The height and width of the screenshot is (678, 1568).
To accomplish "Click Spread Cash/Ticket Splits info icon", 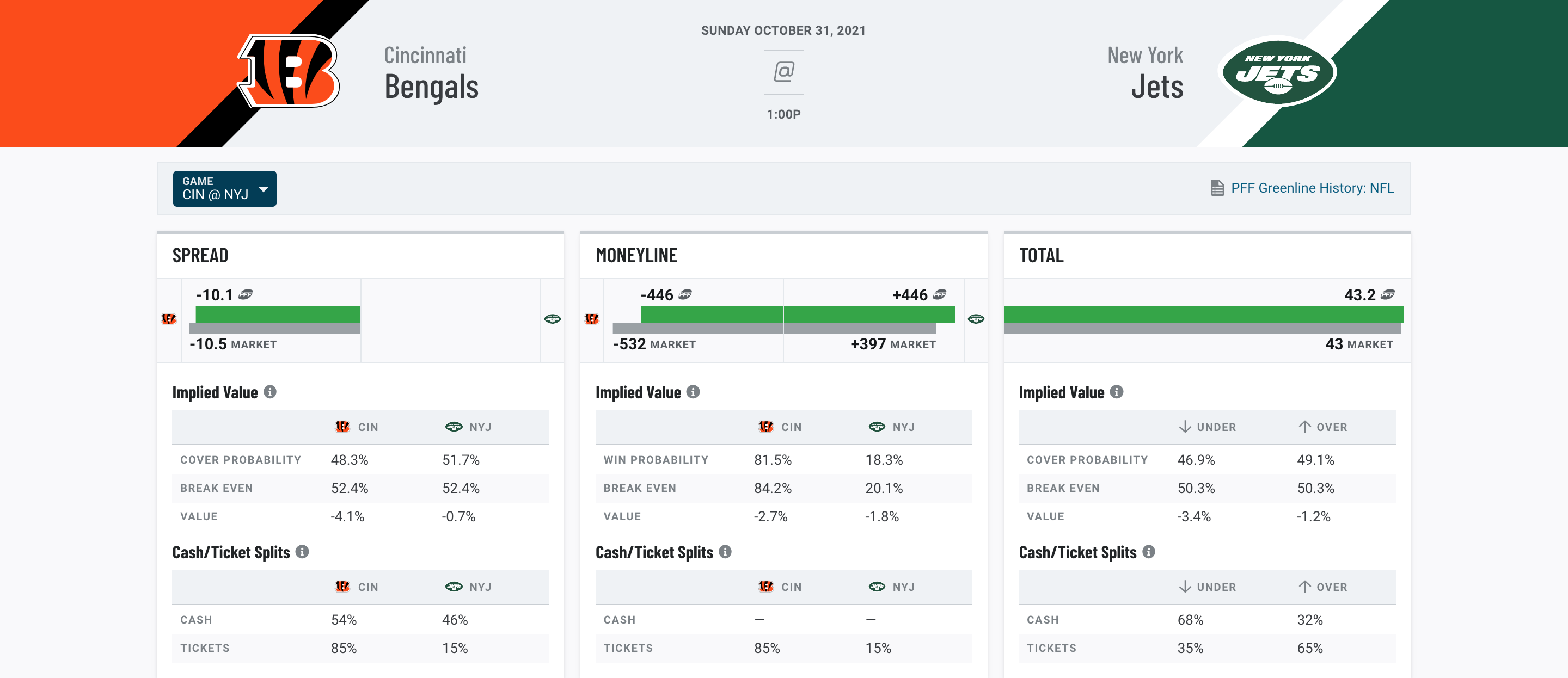I will coord(302,552).
